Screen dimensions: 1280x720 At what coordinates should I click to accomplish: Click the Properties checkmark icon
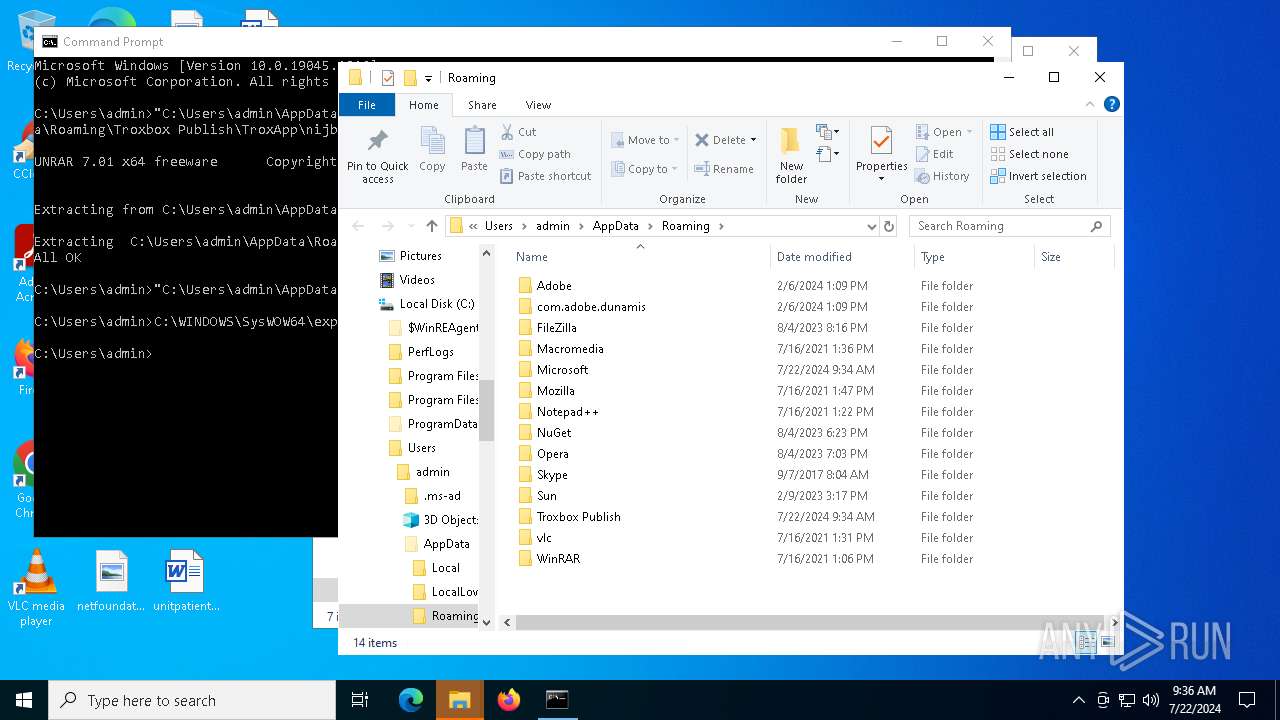coord(881,141)
